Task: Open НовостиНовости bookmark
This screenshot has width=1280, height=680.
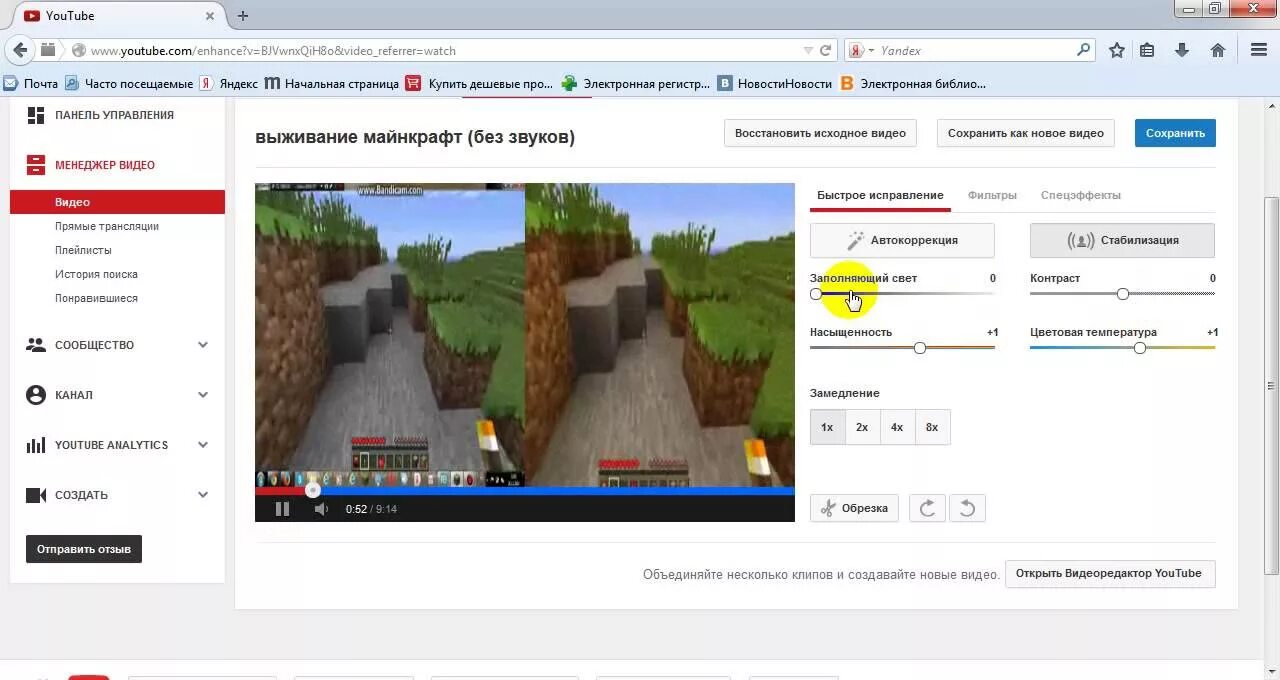Action: coord(774,84)
